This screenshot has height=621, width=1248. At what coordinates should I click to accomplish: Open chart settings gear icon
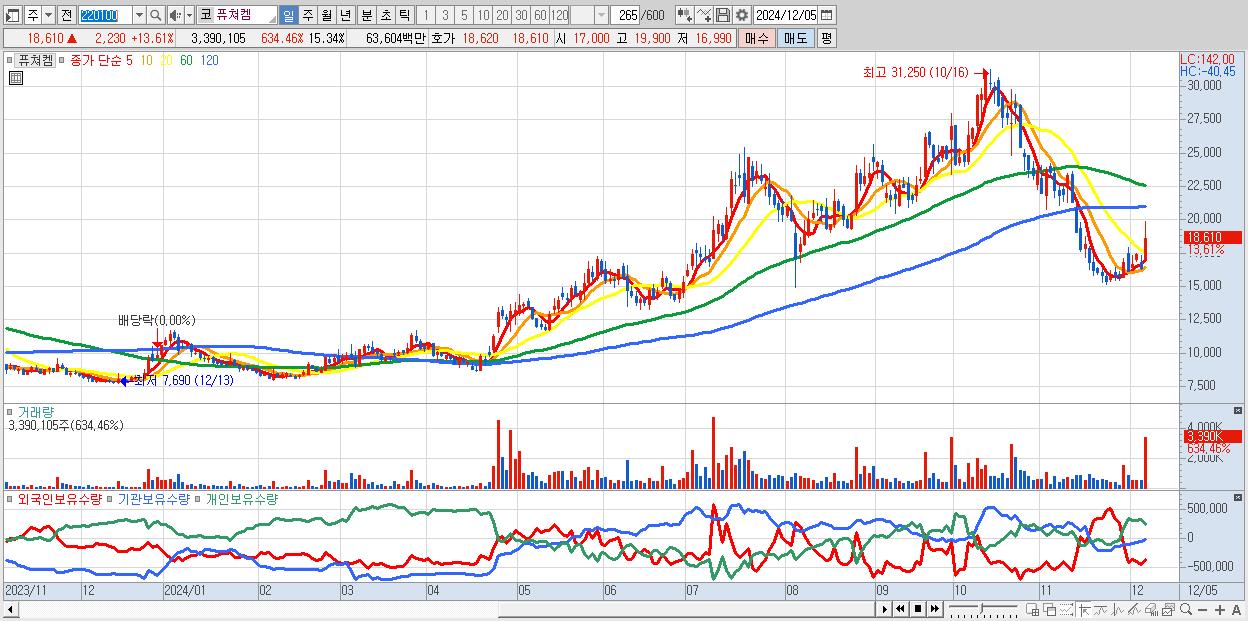pos(742,16)
